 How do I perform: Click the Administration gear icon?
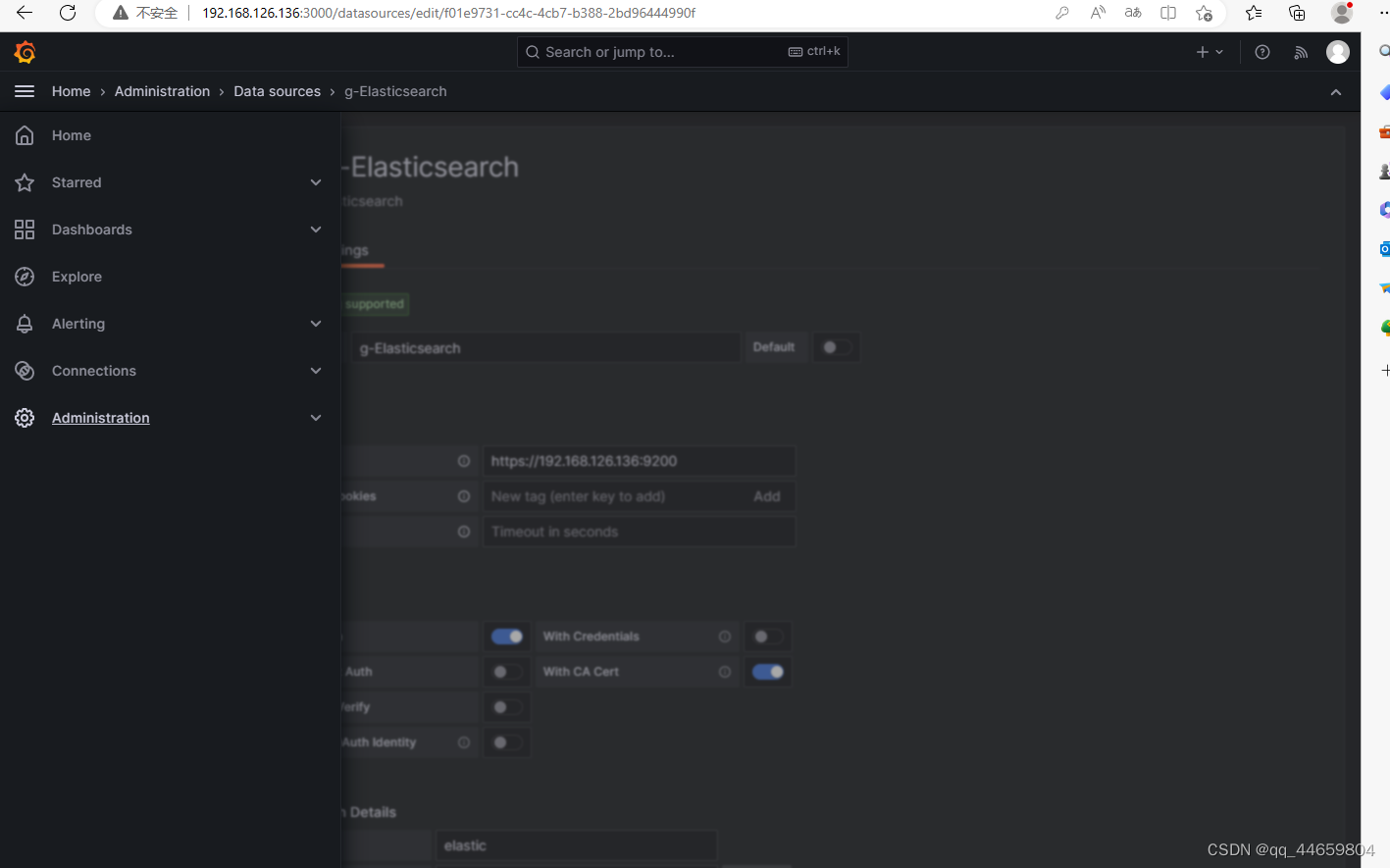coord(25,418)
